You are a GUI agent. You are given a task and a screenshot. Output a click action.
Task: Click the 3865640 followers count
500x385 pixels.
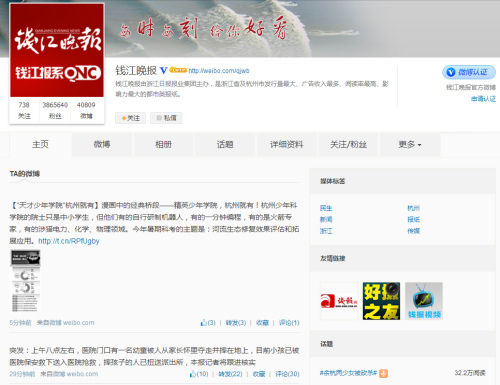[55, 105]
